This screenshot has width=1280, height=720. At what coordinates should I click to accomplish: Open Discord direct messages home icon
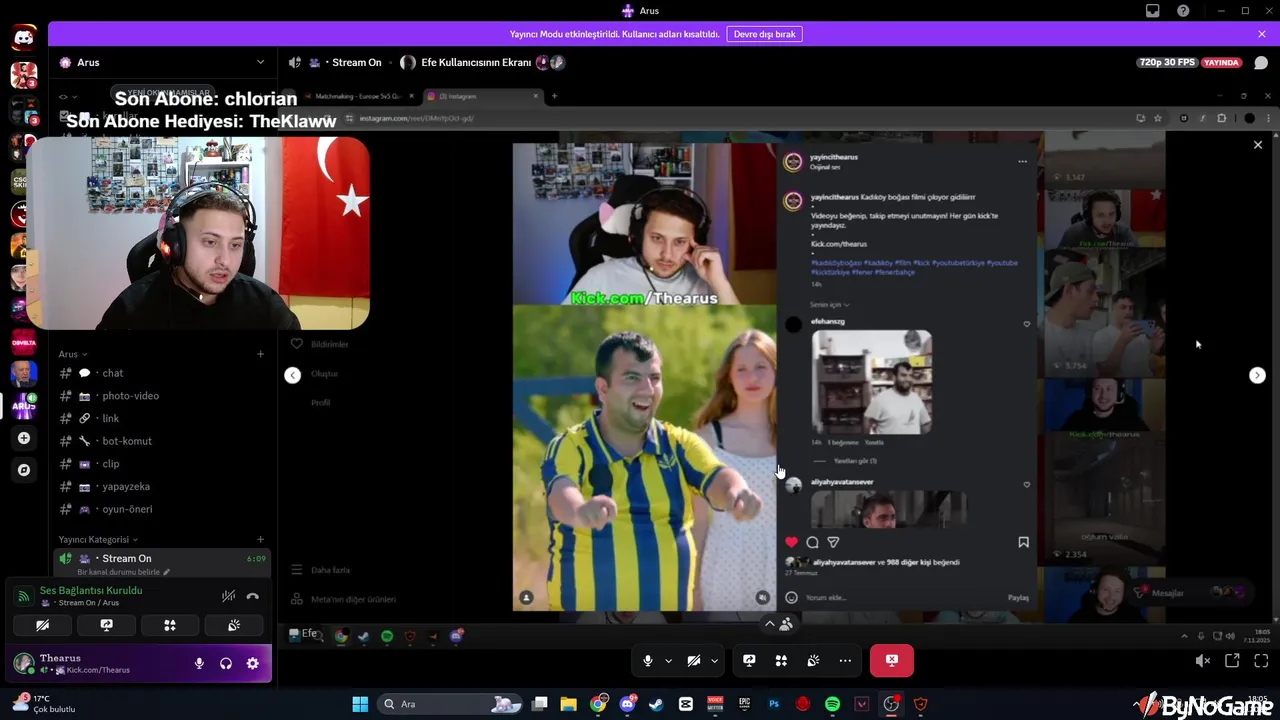[x=24, y=40]
